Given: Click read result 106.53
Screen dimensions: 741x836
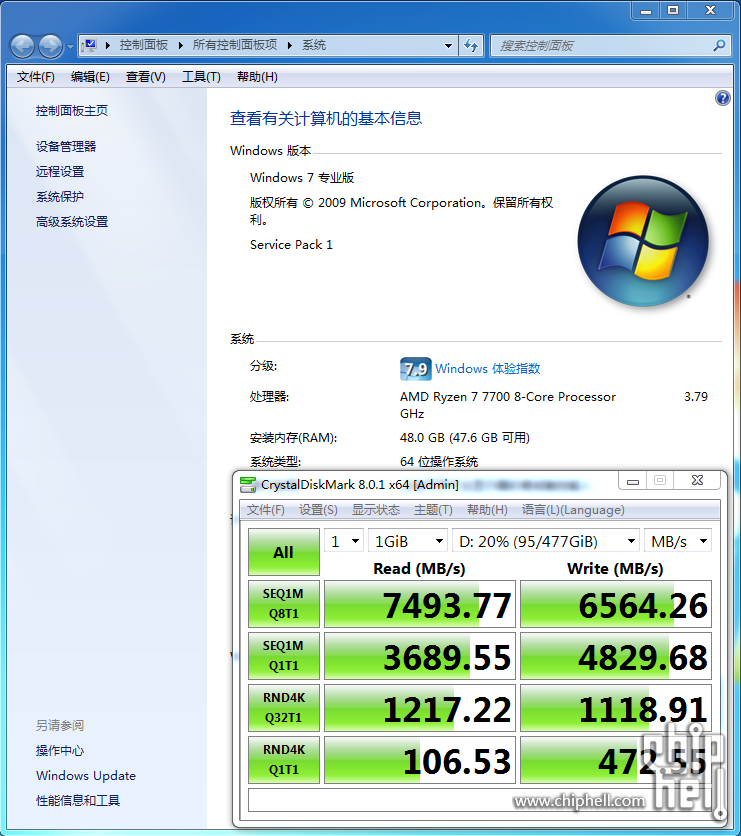Looking at the screenshot, I should point(420,760).
